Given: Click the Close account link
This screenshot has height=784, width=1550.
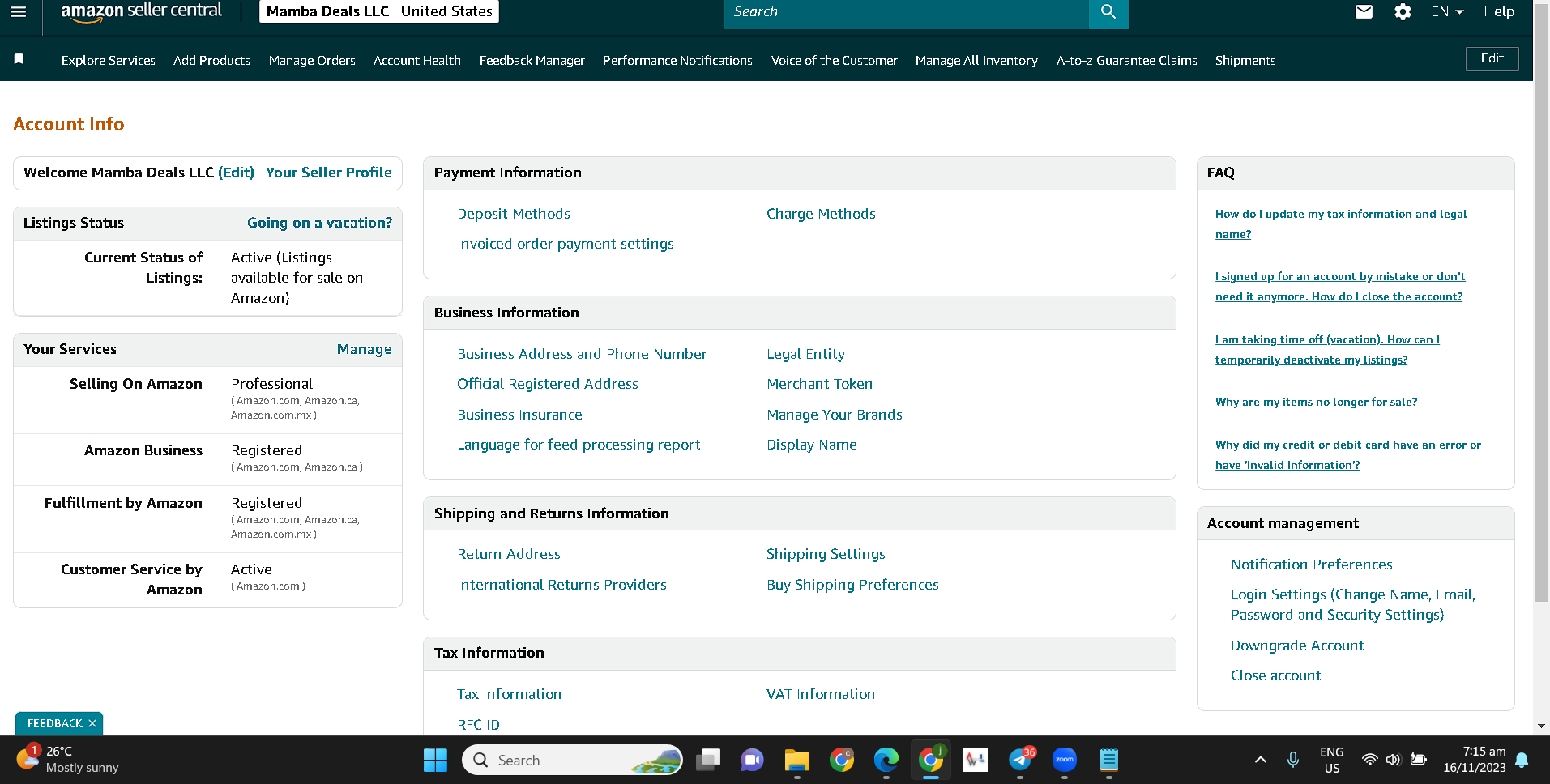Looking at the screenshot, I should [x=1276, y=675].
